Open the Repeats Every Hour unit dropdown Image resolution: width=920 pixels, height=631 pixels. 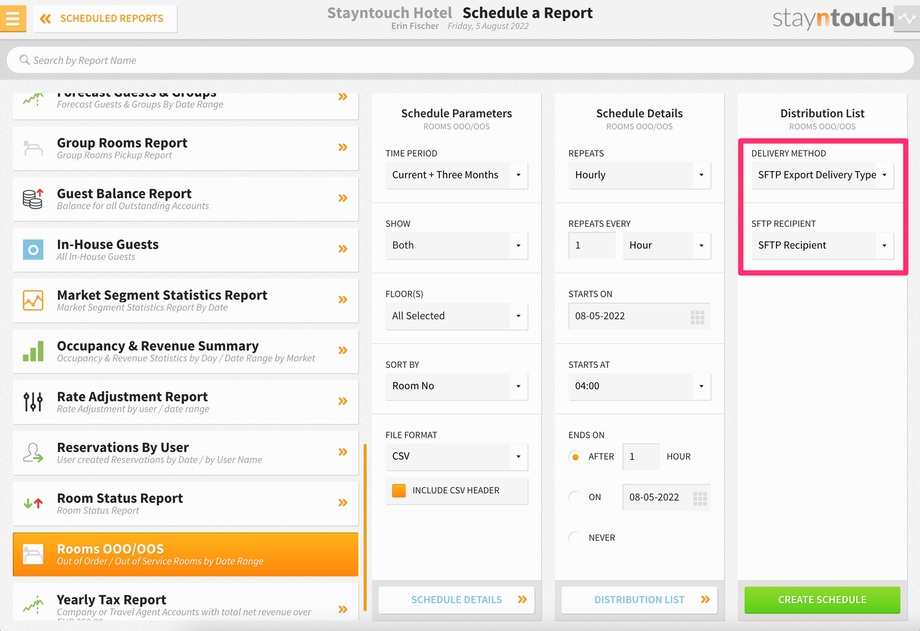(x=667, y=245)
